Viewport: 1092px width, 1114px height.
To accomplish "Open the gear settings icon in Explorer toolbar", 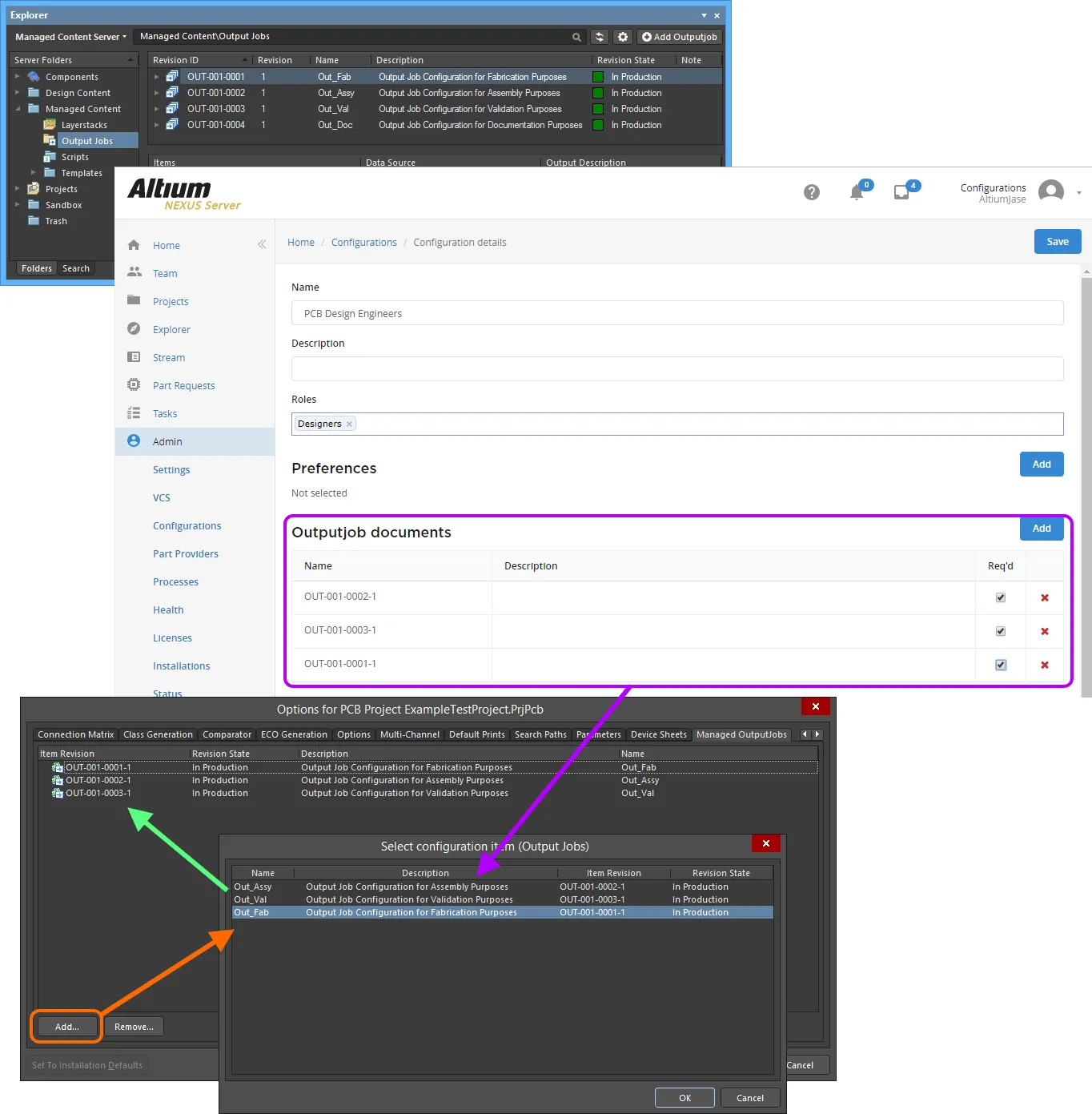I will (x=623, y=37).
